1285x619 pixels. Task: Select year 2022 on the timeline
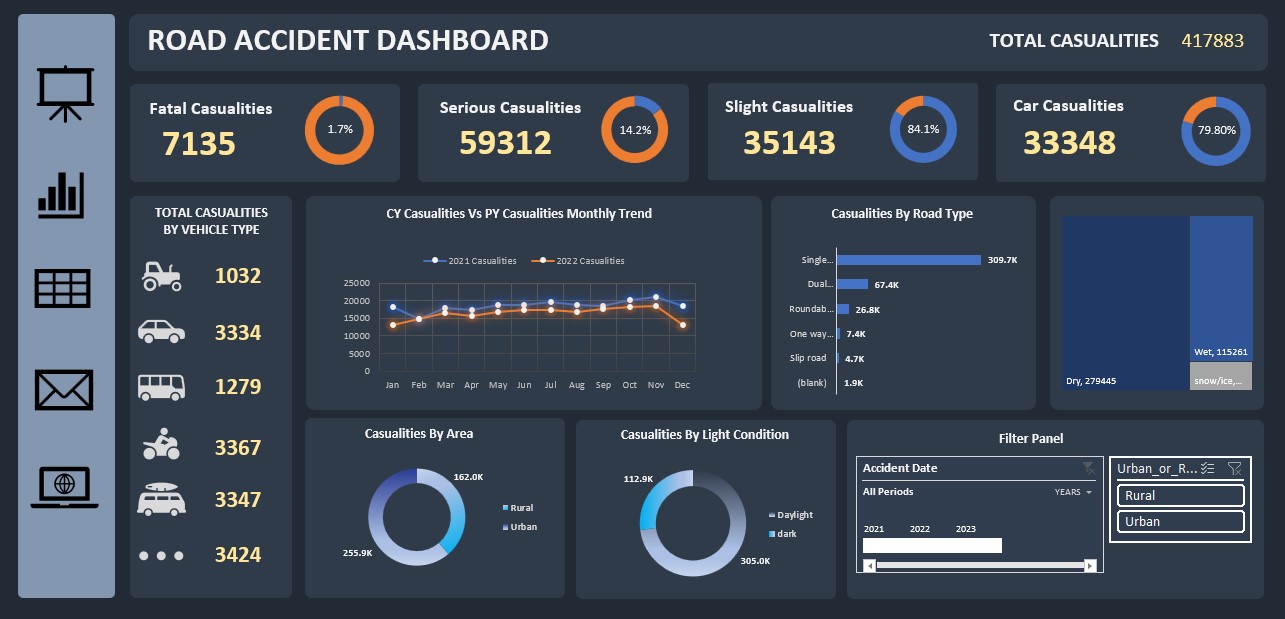click(920, 529)
